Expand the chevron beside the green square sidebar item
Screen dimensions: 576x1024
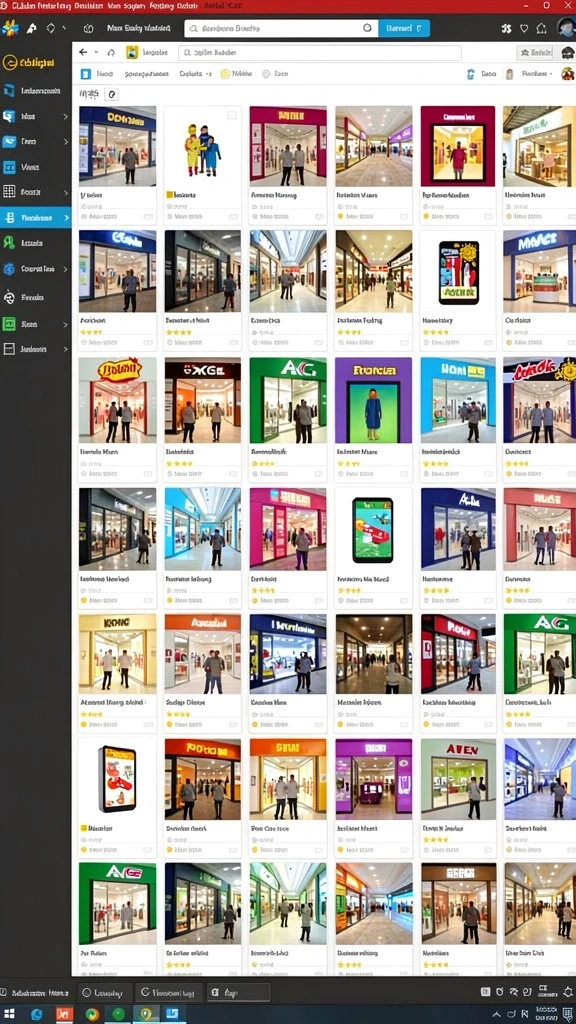[x=65, y=324]
